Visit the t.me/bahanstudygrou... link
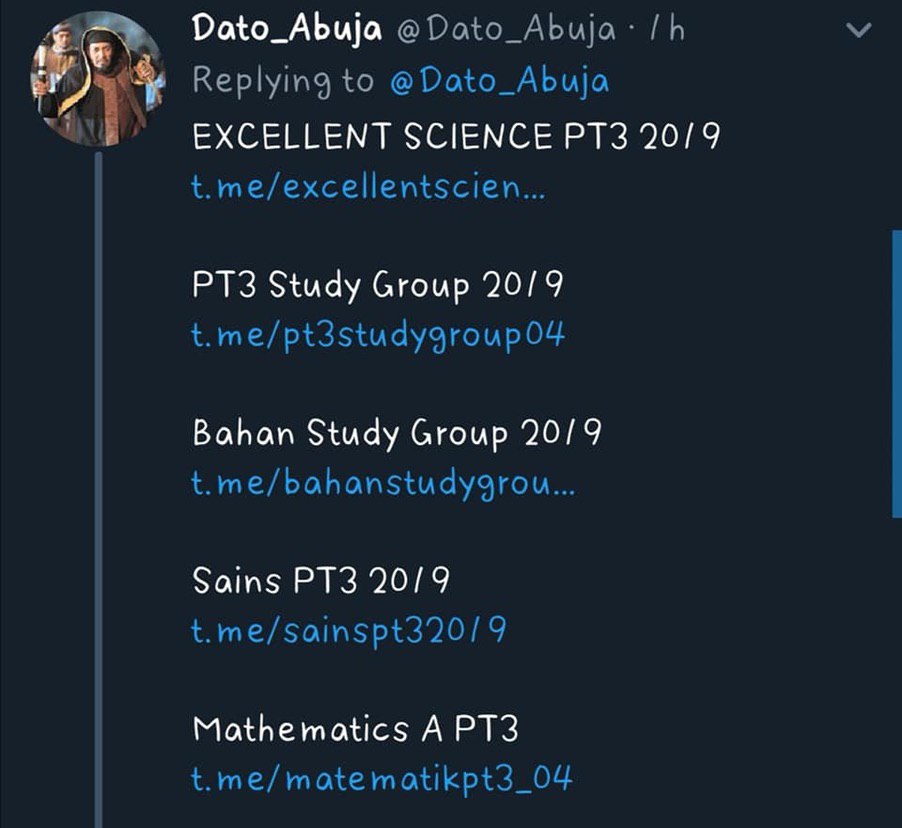The width and height of the screenshot is (902, 828). pos(382,483)
